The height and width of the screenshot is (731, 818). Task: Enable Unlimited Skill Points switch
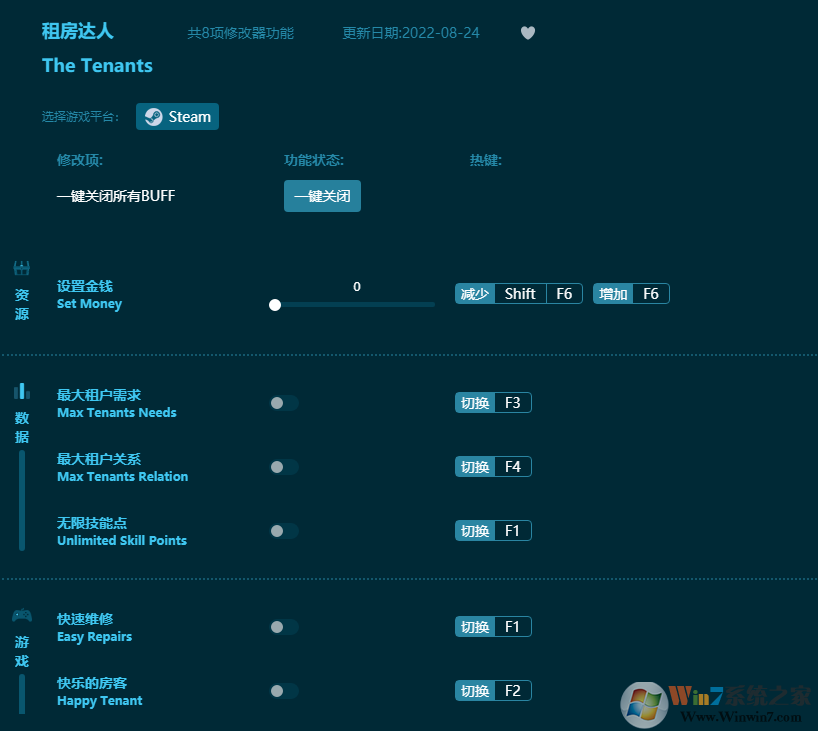coord(284,531)
